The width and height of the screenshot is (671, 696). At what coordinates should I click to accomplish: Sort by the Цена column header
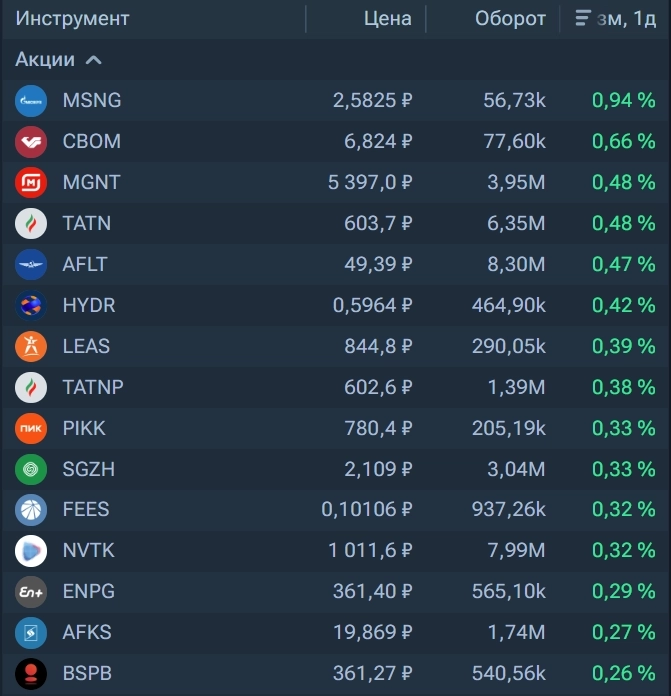pos(387,19)
